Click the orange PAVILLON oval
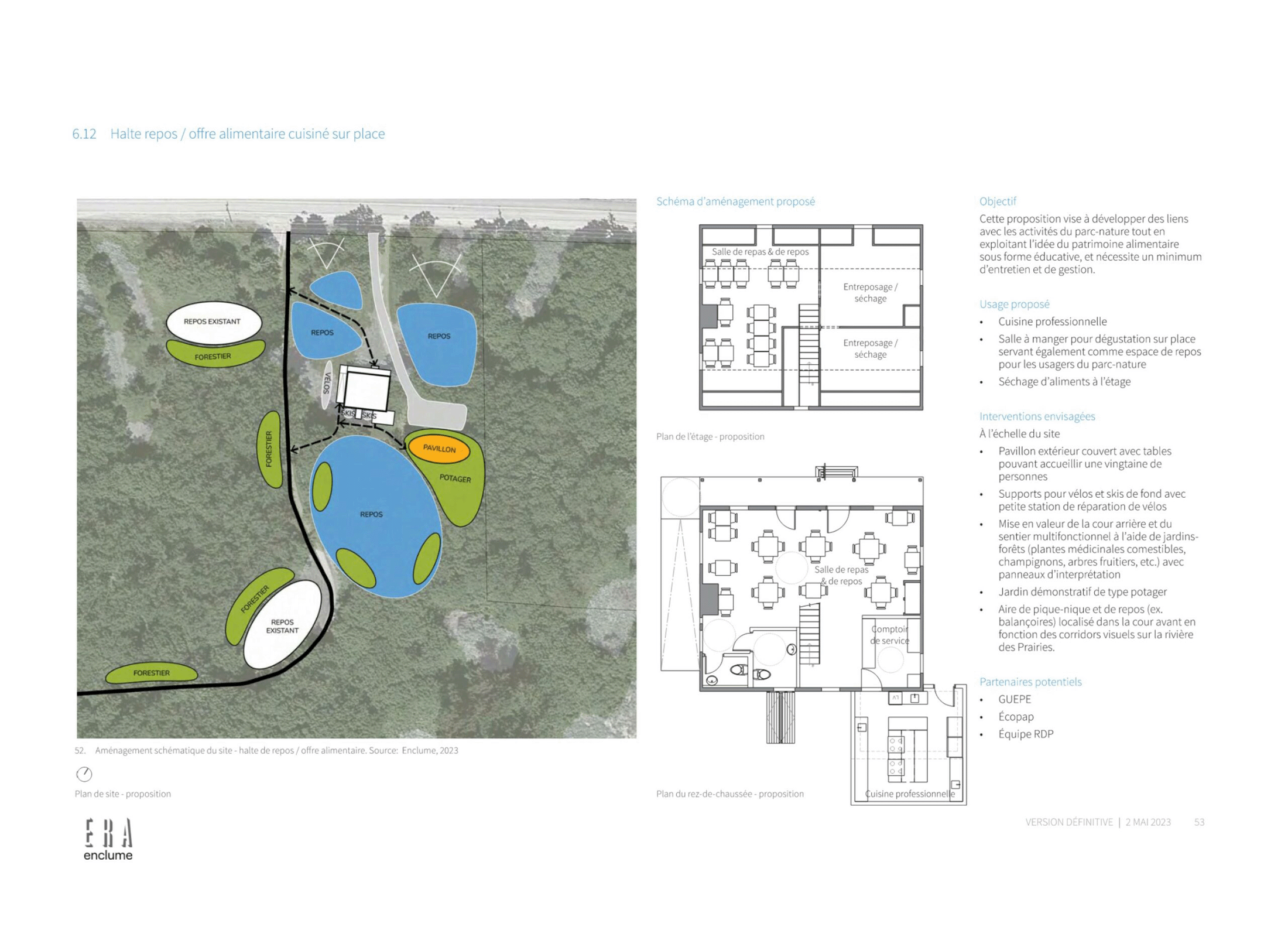 coord(439,449)
